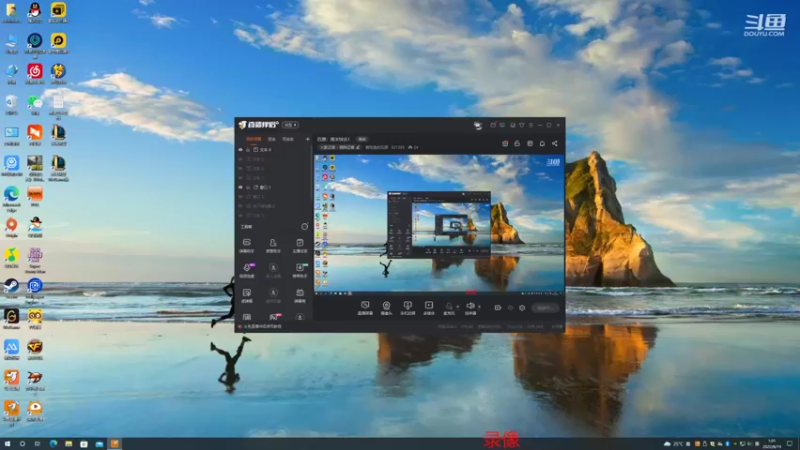The image size is (800, 450).
Task: Open microphone options dropdown arrow
Action: coord(458,307)
